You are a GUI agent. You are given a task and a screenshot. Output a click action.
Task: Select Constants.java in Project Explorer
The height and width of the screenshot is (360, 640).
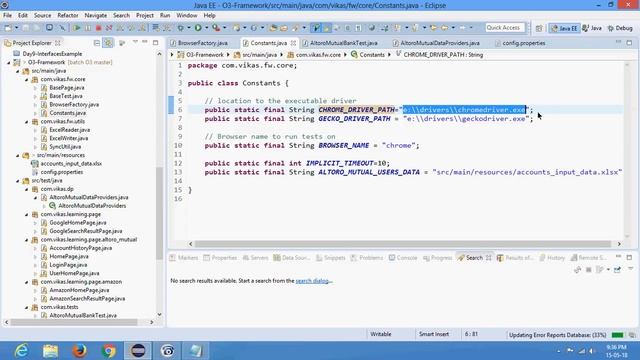[x=63, y=113]
